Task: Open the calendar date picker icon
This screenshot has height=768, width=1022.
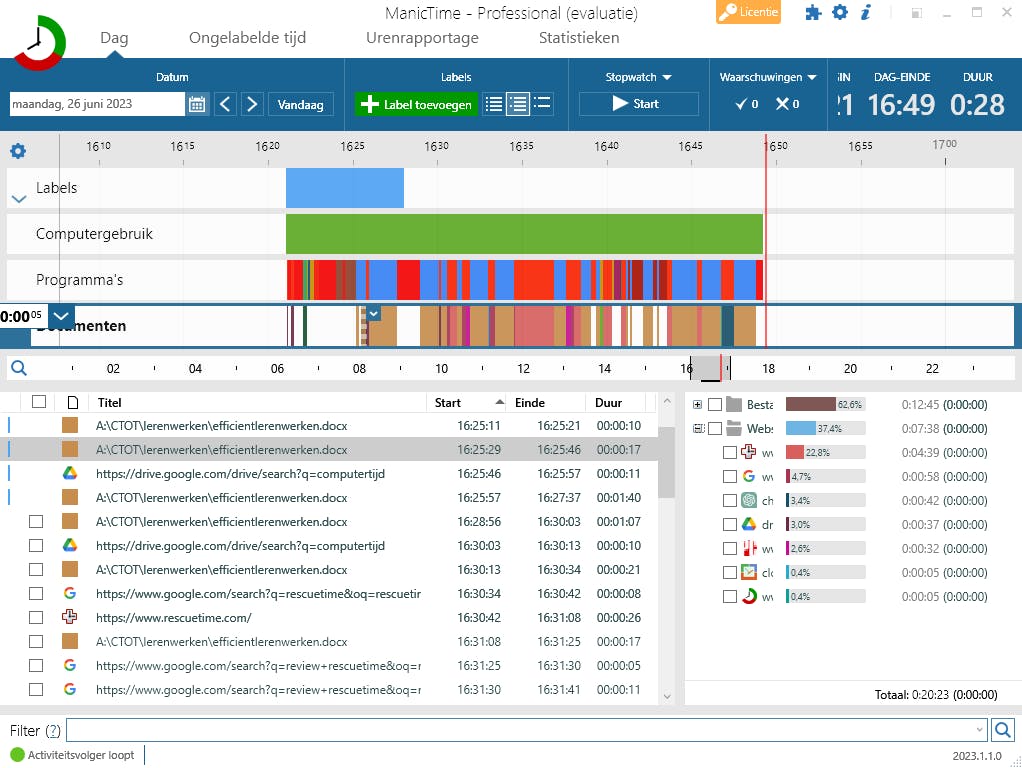Action: (197, 103)
